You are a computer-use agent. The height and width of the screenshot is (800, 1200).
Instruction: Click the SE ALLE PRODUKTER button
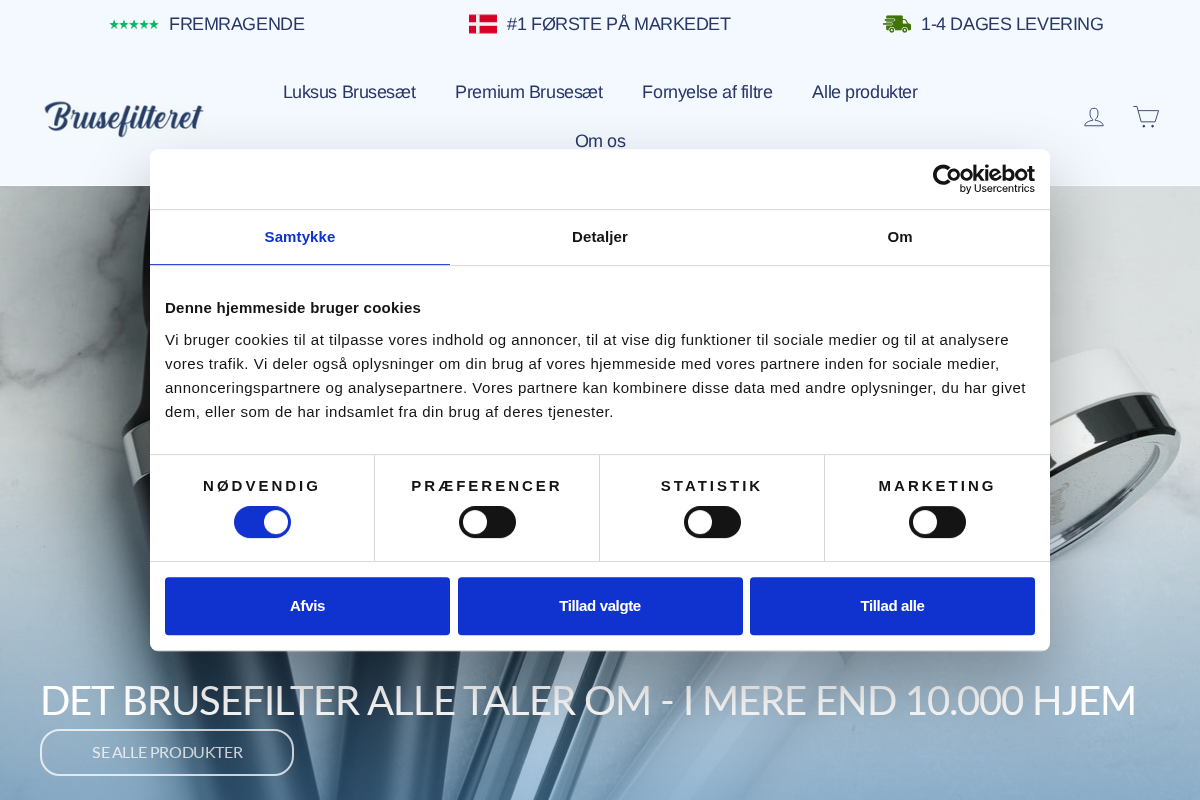pos(166,752)
